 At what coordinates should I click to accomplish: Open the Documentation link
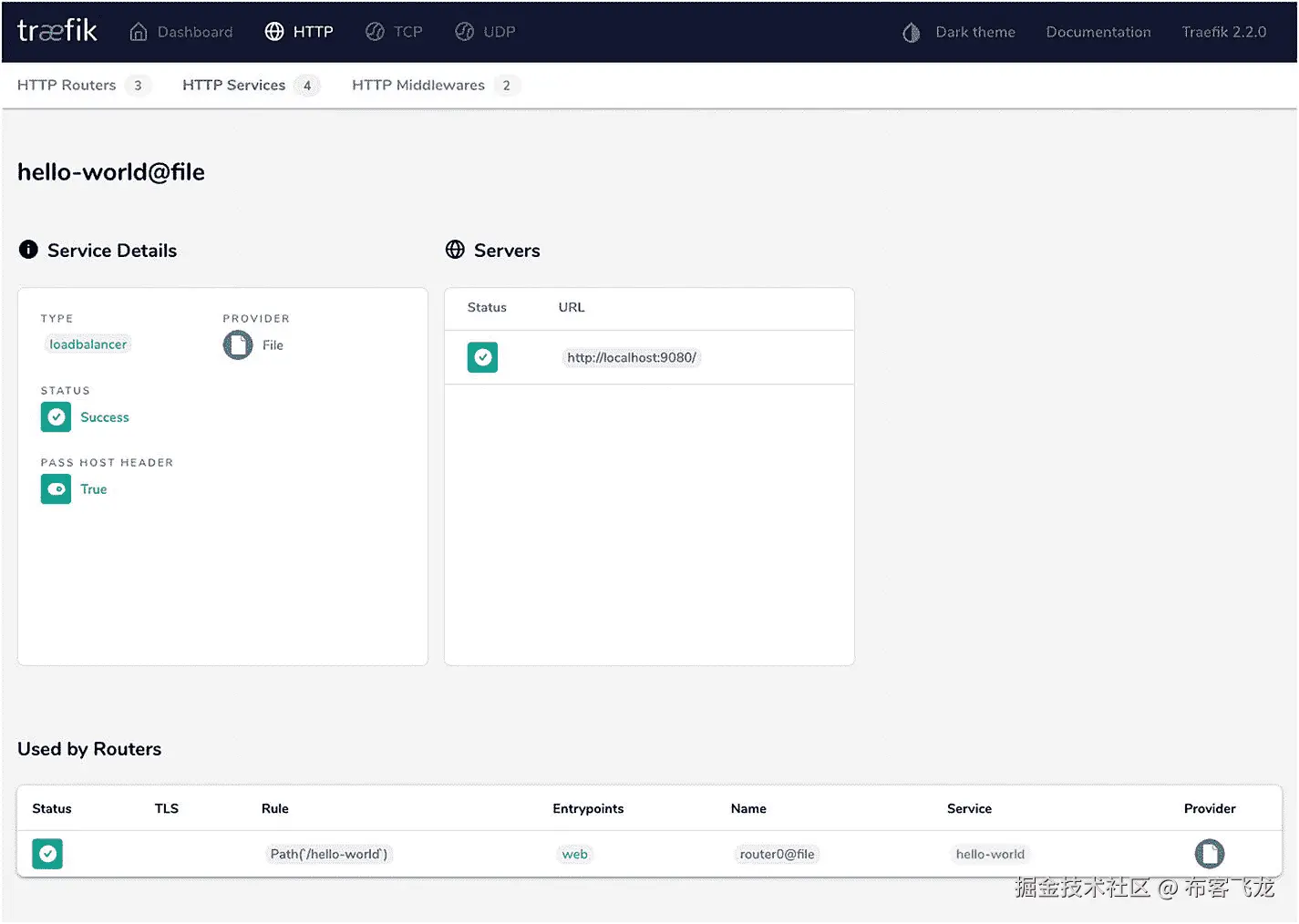[x=1098, y=32]
